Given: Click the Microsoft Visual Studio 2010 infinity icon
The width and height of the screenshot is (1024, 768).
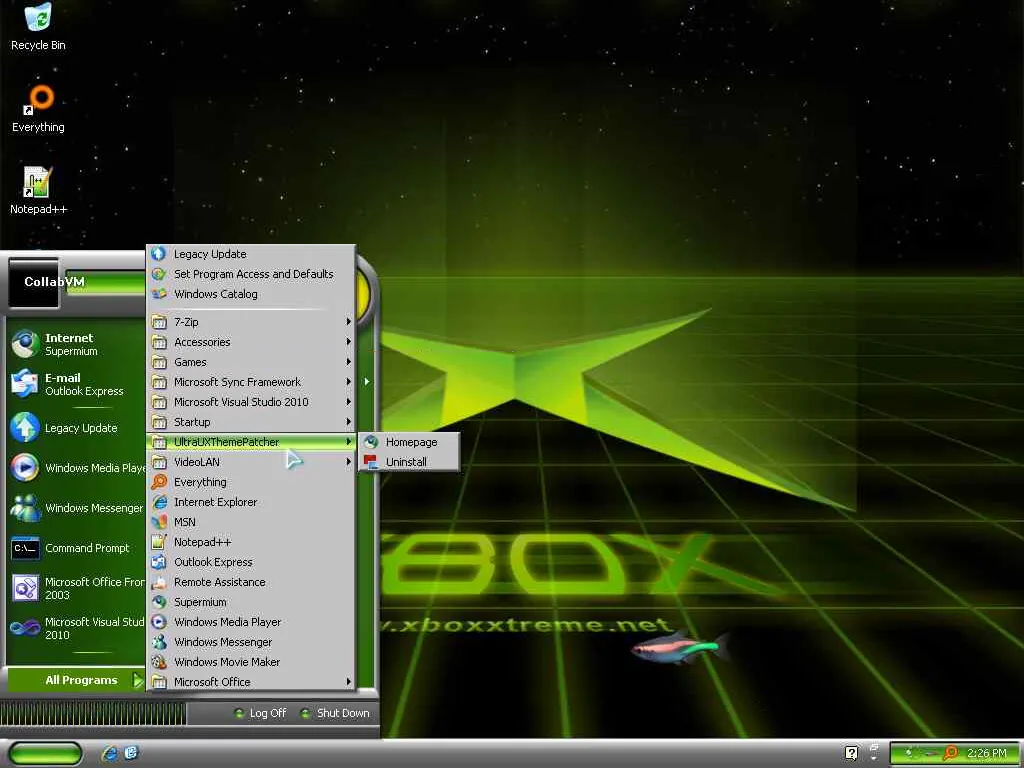Looking at the screenshot, I should (x=25, y=628).
